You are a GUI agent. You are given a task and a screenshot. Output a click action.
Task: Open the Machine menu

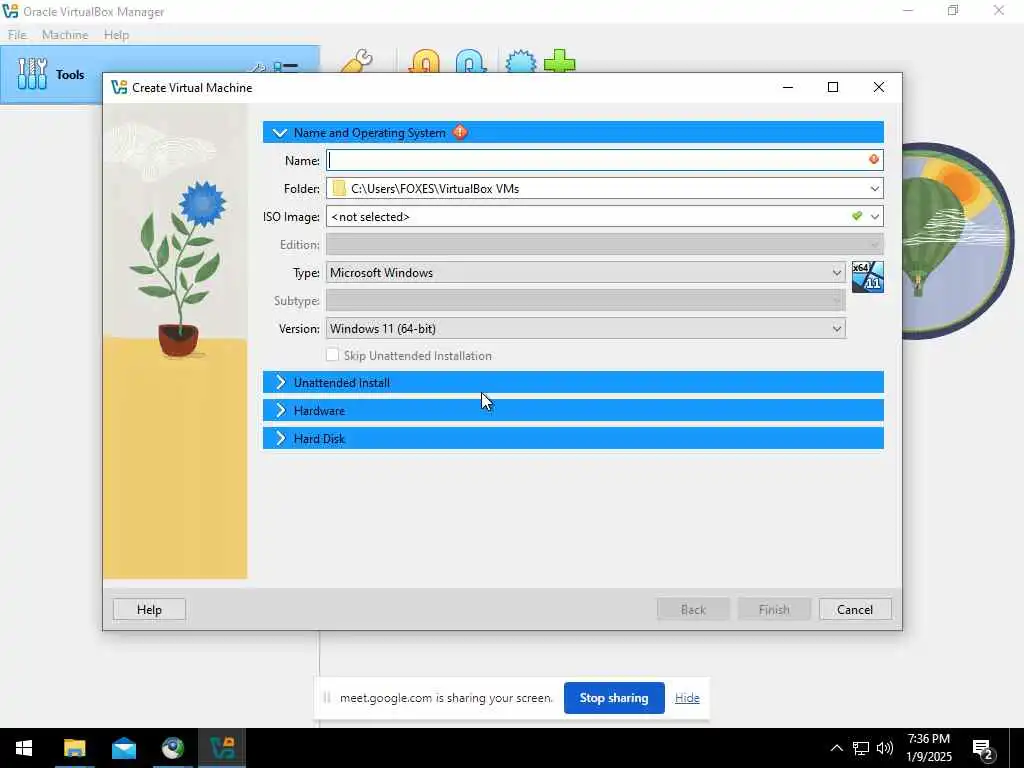pyautogui.click(x=65, y=35)
